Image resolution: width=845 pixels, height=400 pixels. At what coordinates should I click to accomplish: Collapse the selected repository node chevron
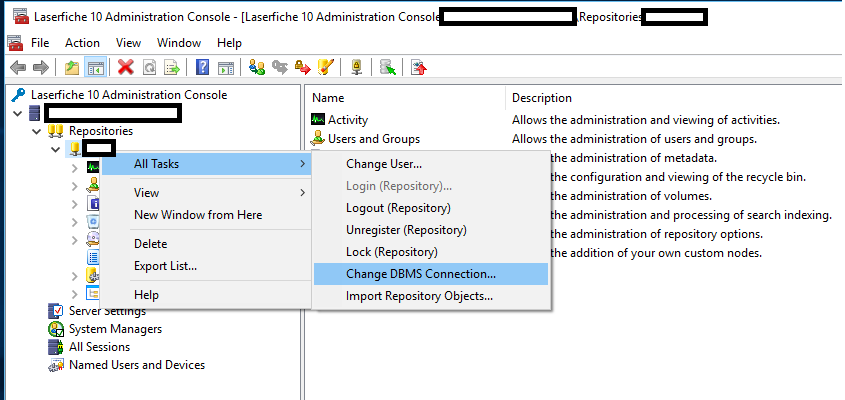56,149
